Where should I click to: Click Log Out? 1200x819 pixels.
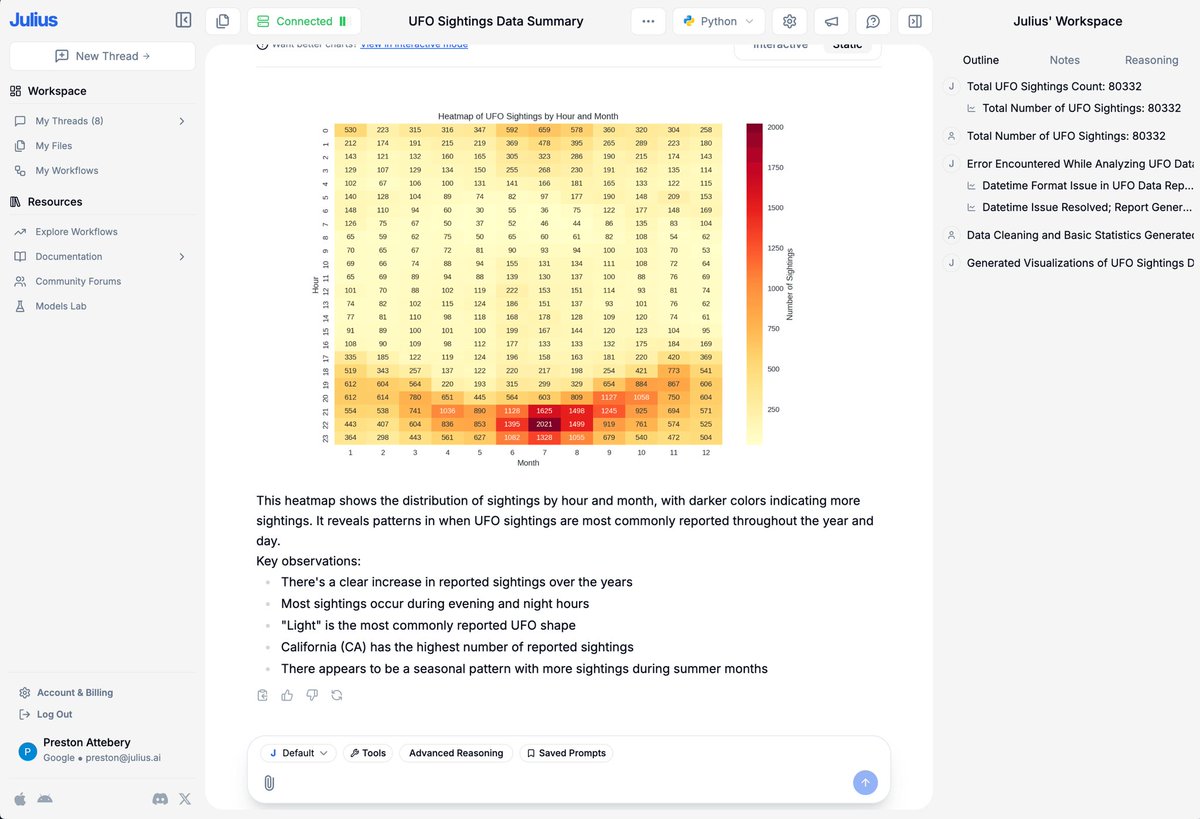tap(55, 715)
